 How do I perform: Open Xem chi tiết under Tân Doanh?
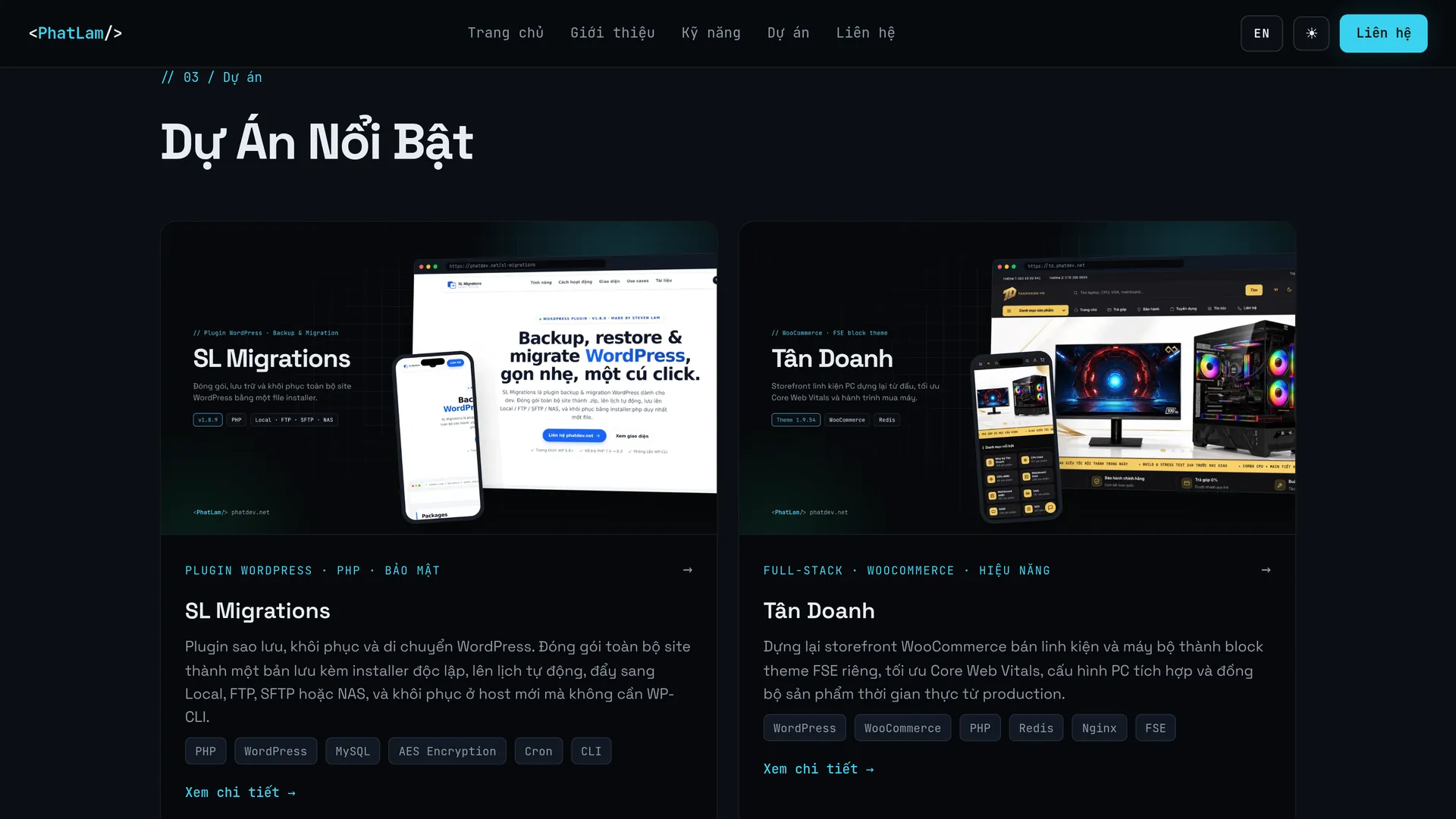[x=819, y=769]
